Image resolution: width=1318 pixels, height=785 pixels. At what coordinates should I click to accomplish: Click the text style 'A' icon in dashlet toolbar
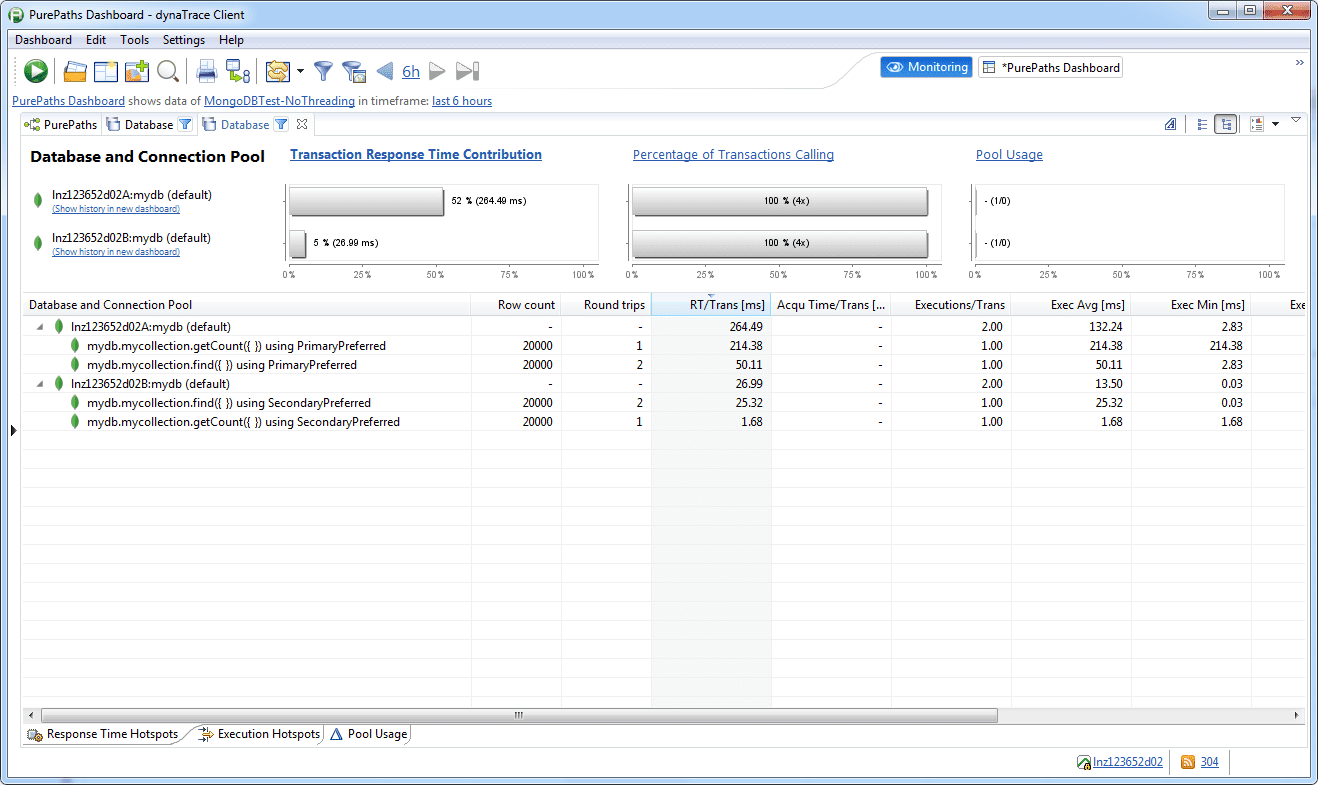pos(1171,125)
